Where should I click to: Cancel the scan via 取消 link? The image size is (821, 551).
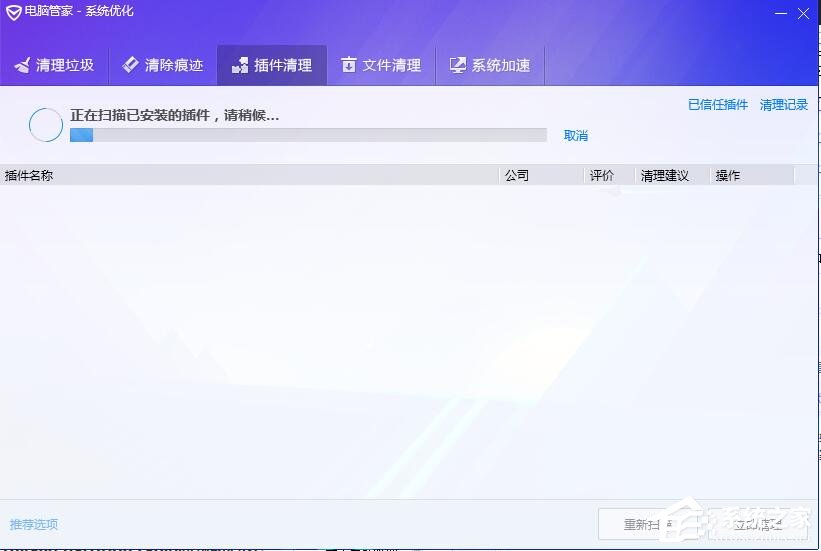(x=576, y=136)
